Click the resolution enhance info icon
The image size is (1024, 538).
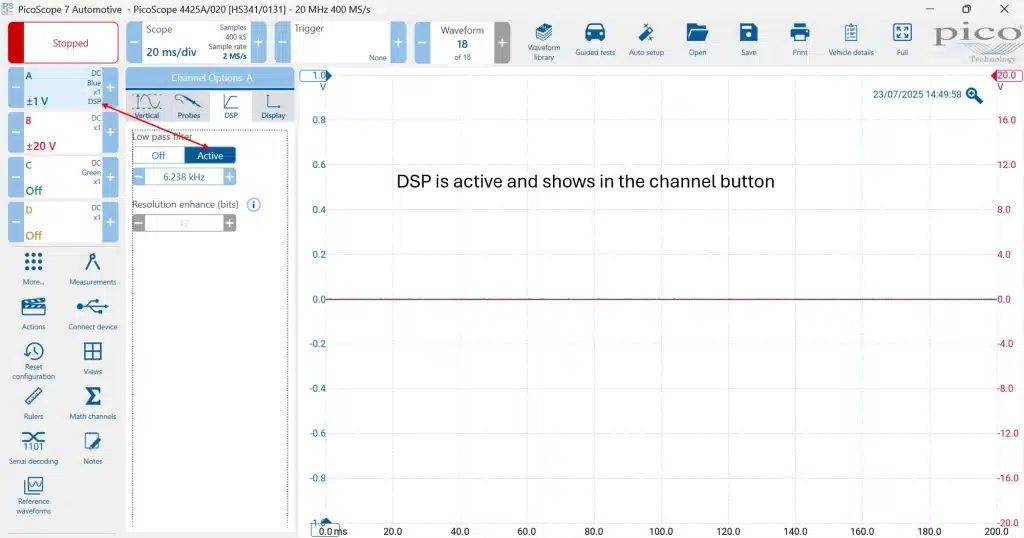pyautogui.click(x=253, y=204)
